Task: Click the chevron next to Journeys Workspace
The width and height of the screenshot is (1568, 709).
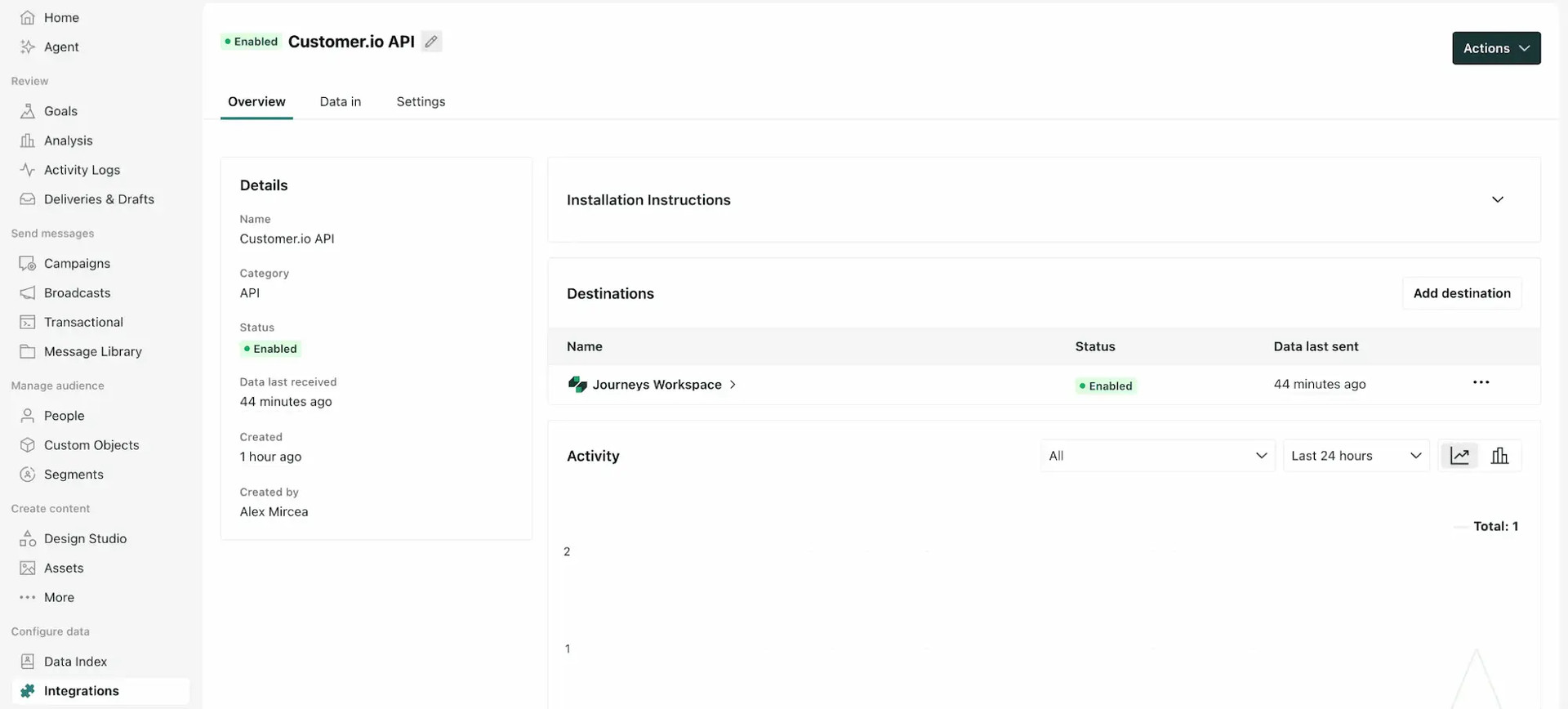Action: (733, 385)
